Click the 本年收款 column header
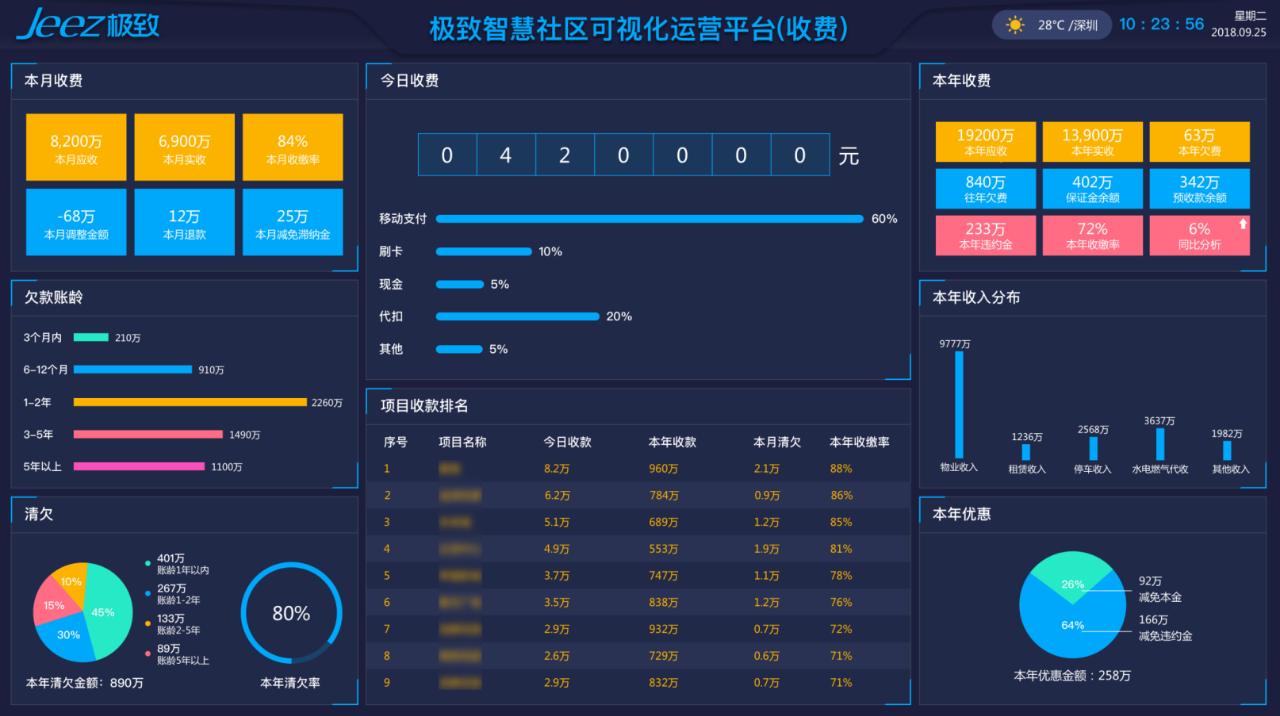 coord(672,442)
